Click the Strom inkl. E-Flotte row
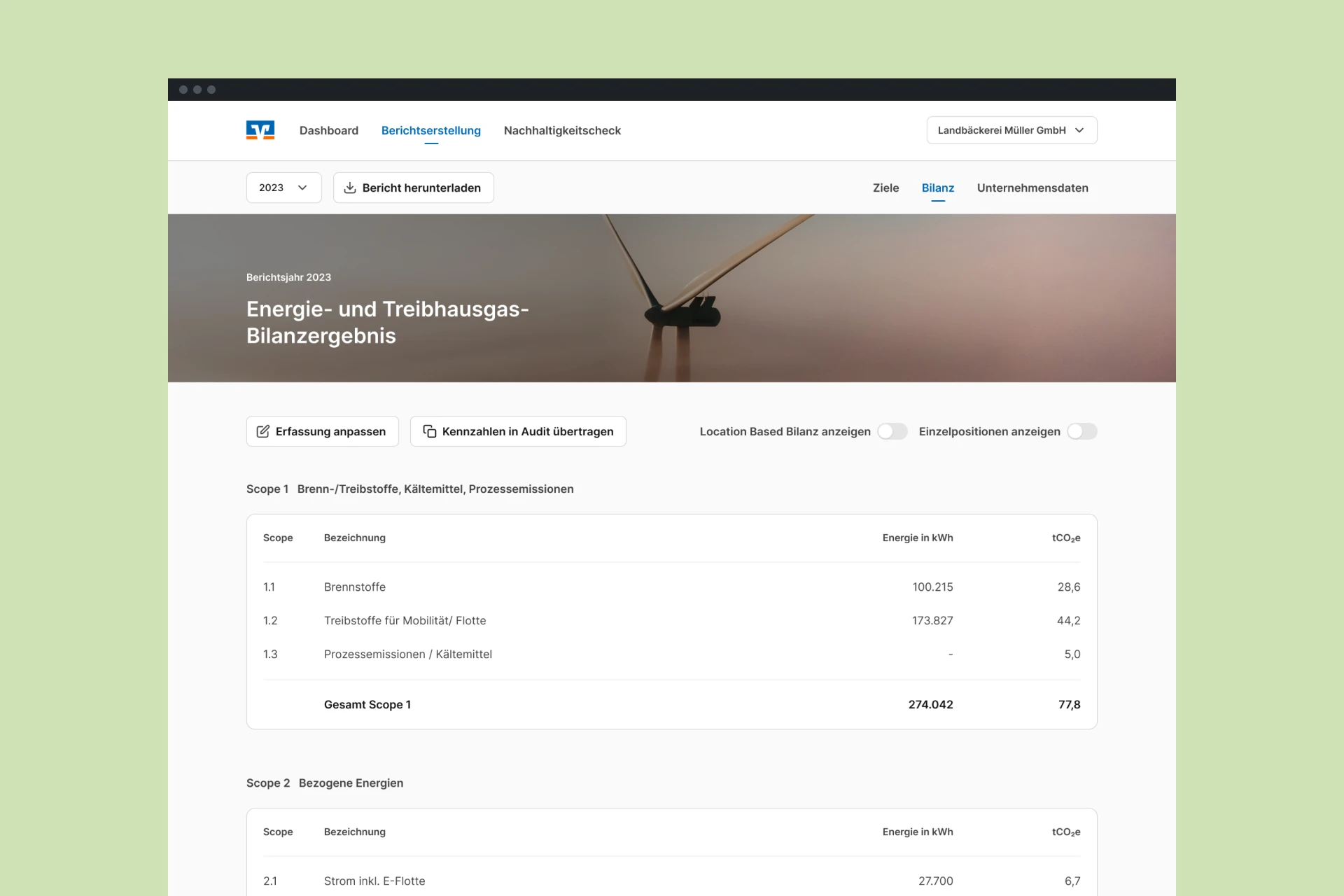 pos(672,881)
